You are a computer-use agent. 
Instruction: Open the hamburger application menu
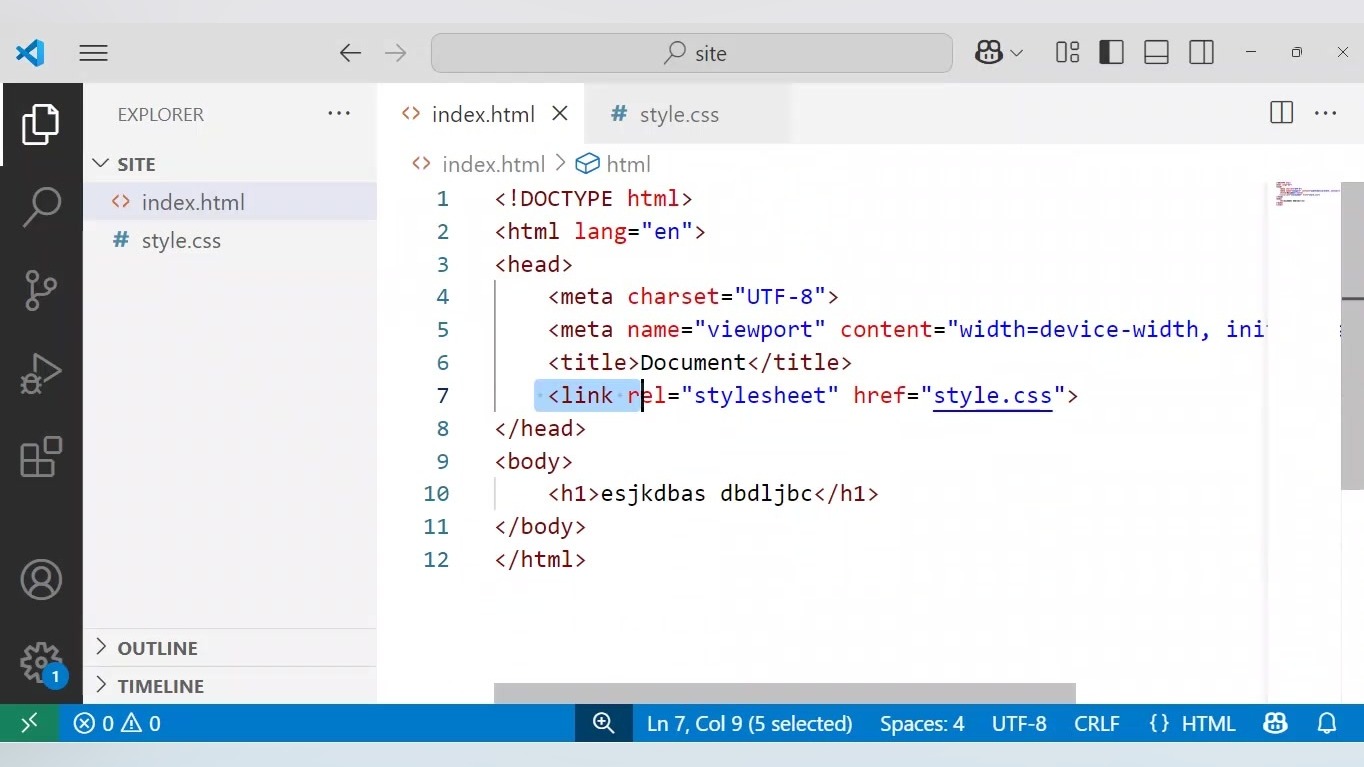[93, 53]
